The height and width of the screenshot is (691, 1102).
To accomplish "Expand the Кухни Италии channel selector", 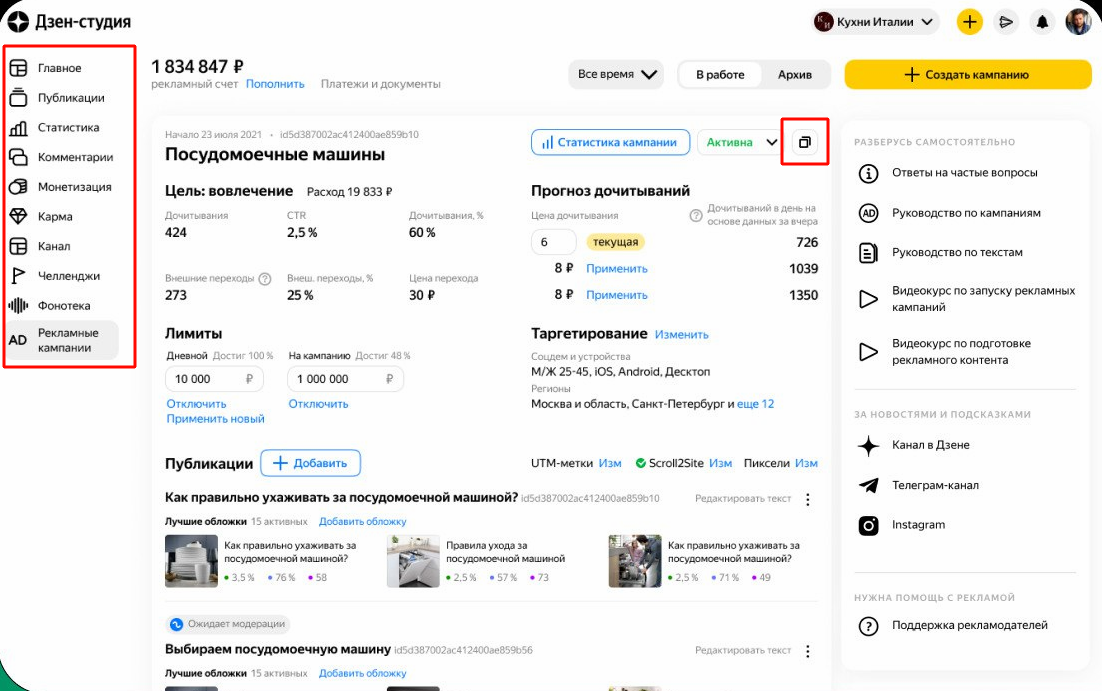I will pyautogui.click(x=875, y=22).
